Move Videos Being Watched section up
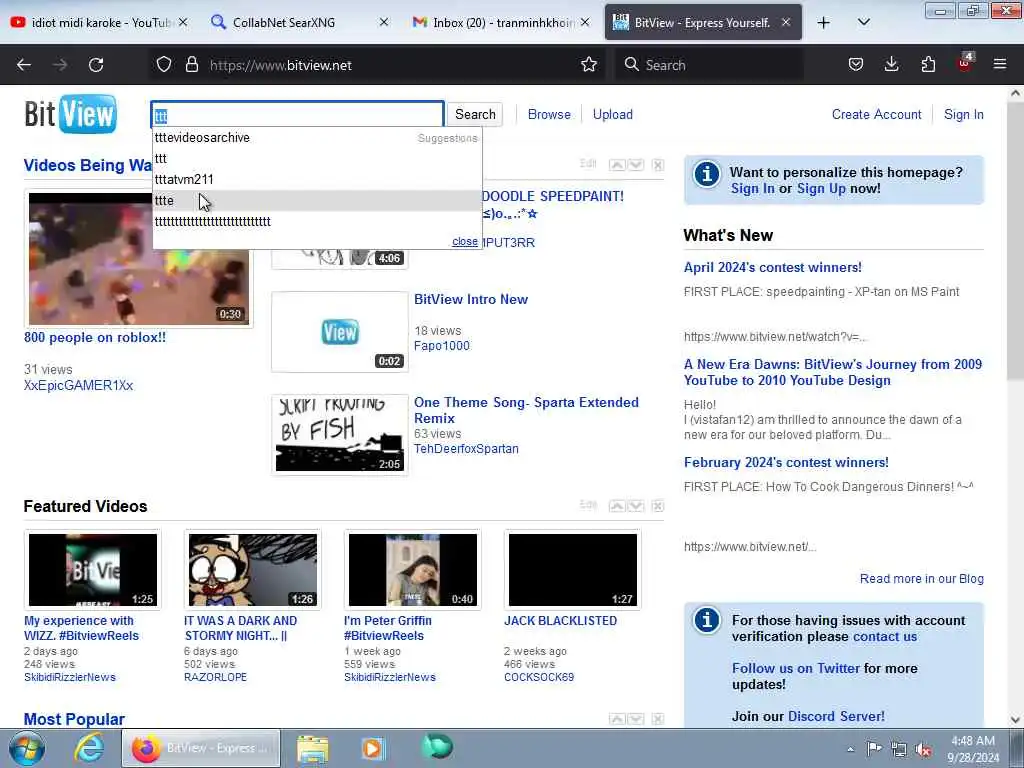 point(616,165)
